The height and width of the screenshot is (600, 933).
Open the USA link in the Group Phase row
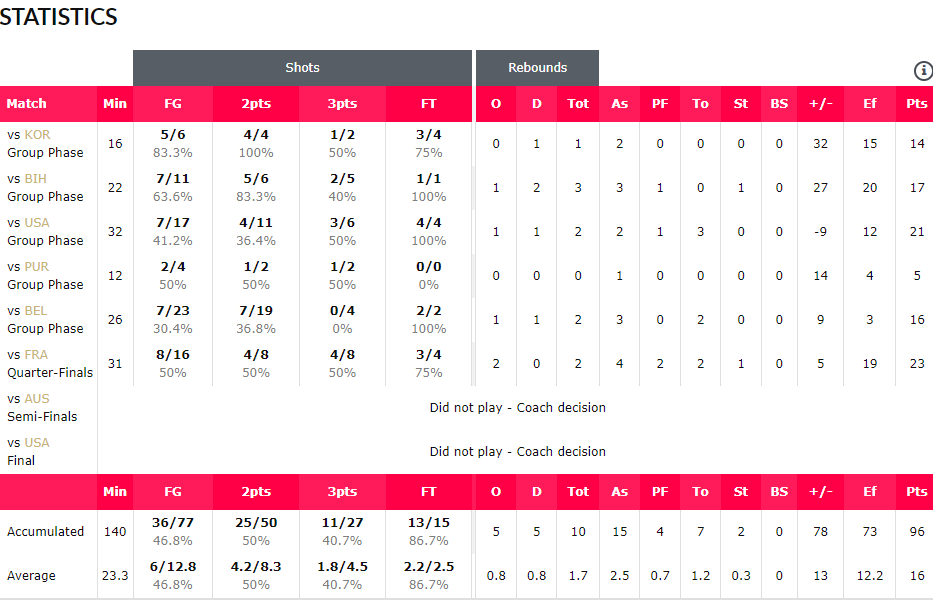[37, 223]
